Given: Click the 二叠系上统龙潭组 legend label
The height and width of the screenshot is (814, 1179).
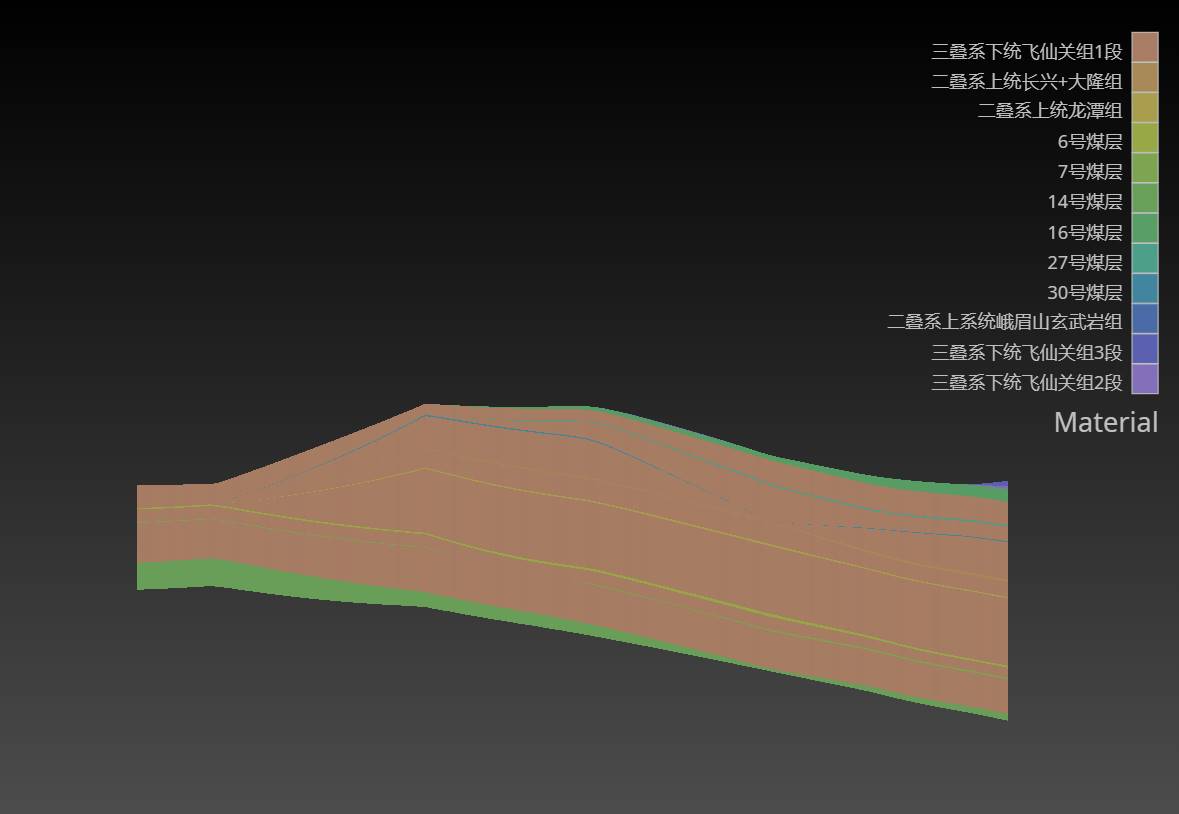Looking at the screenshot, I should click(x=1049, y=111).
